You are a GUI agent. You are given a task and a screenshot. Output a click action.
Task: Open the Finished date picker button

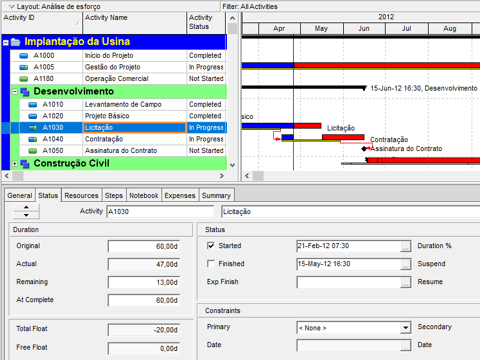pyautogui.click(x=405, y=264)
